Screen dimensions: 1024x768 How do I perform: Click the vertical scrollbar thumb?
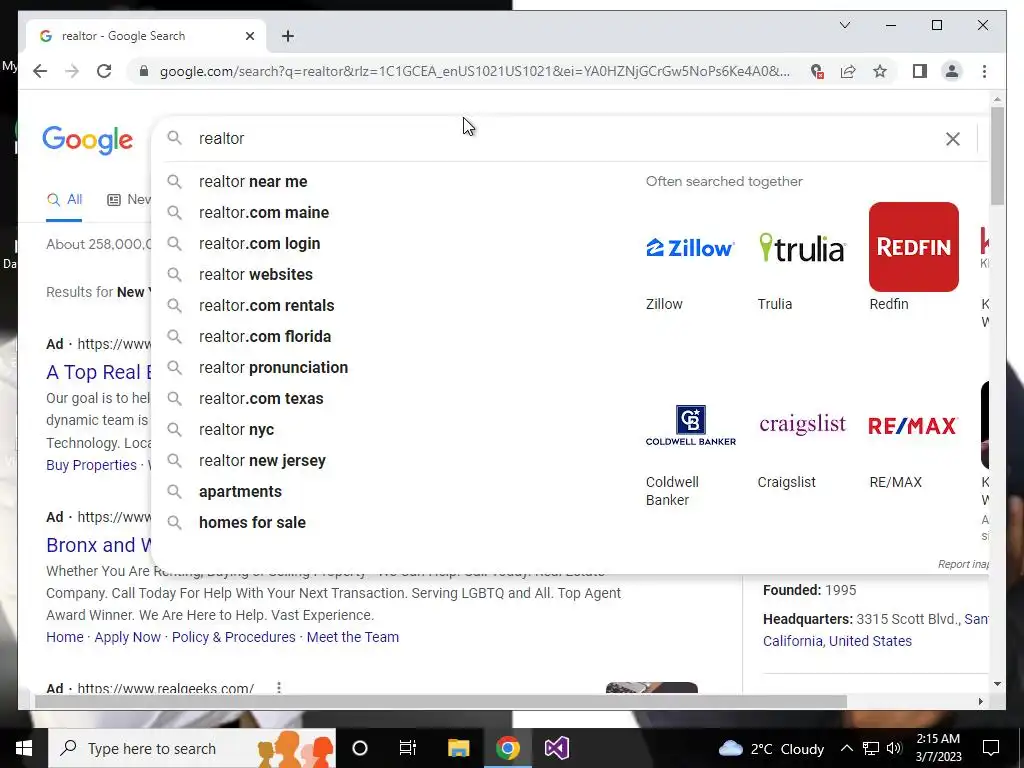(997, 155)
